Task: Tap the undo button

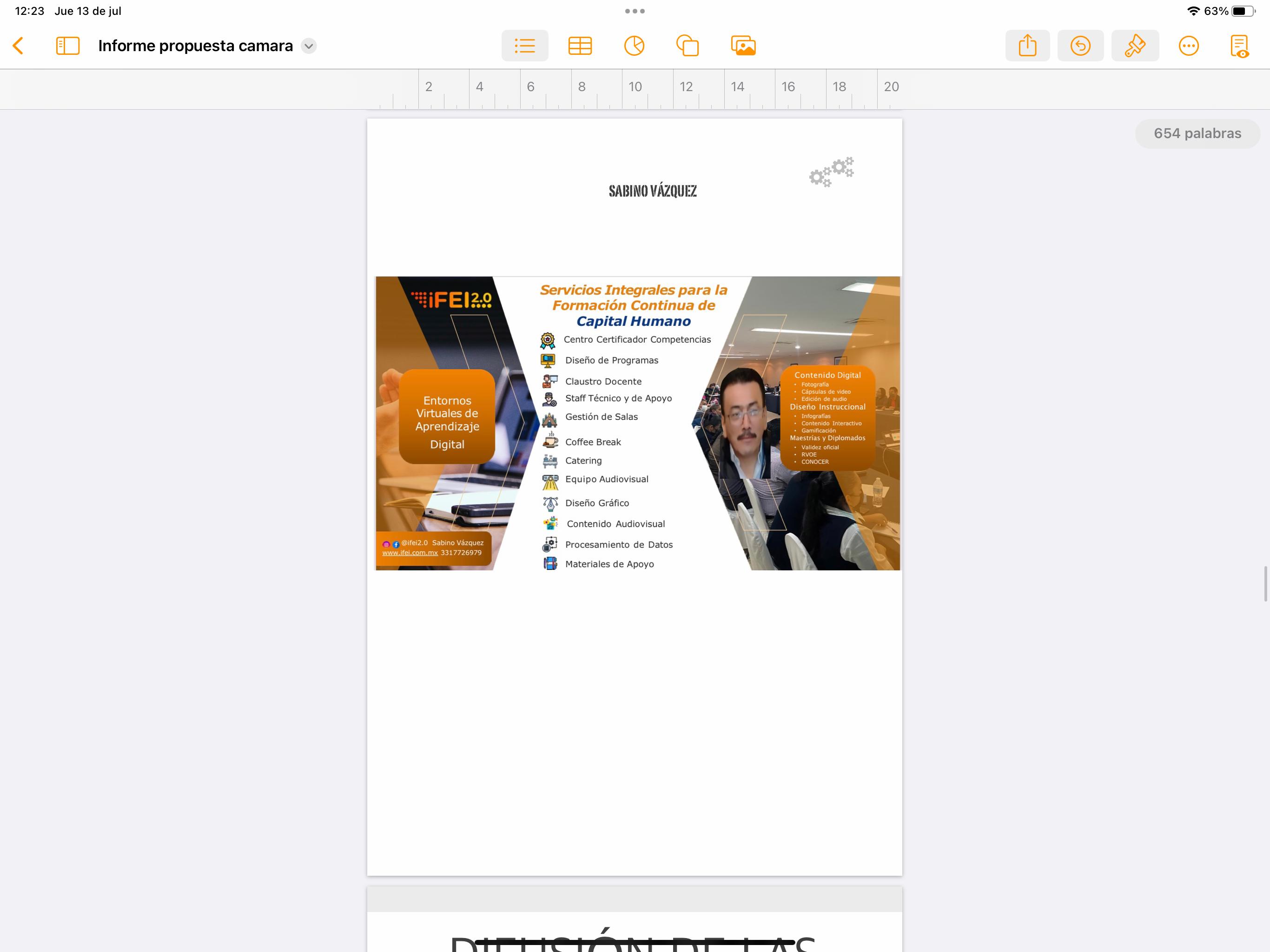Action: tap(1080, 46)
